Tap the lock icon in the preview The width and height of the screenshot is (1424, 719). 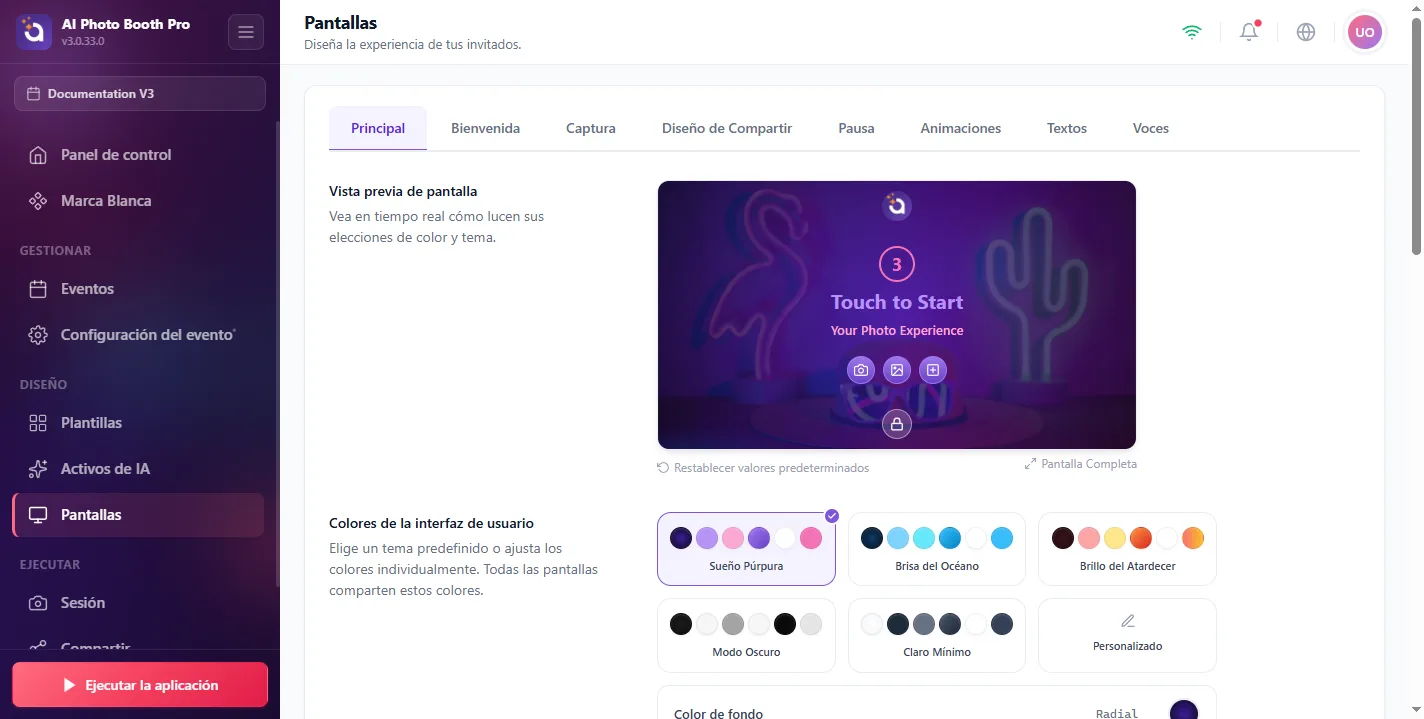click(x=897, y=424)
